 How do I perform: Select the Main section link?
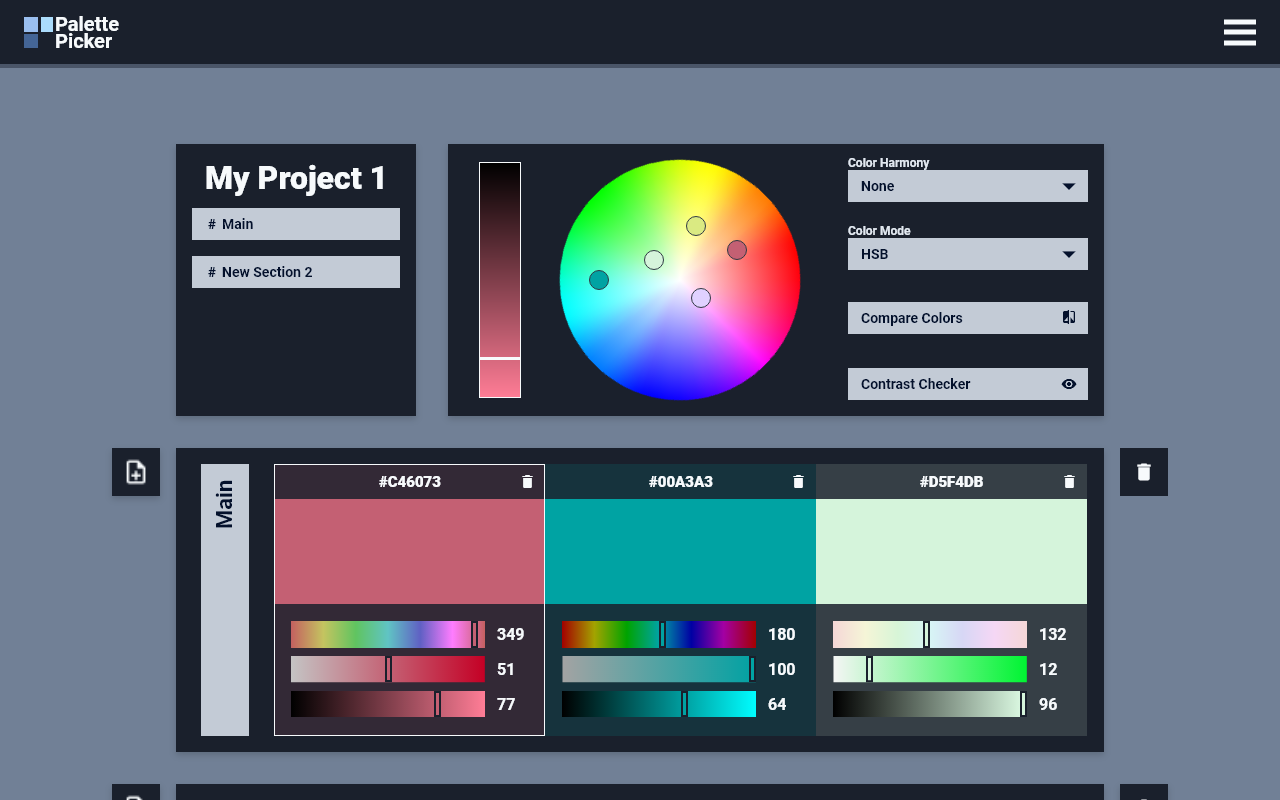pos(295,223)
